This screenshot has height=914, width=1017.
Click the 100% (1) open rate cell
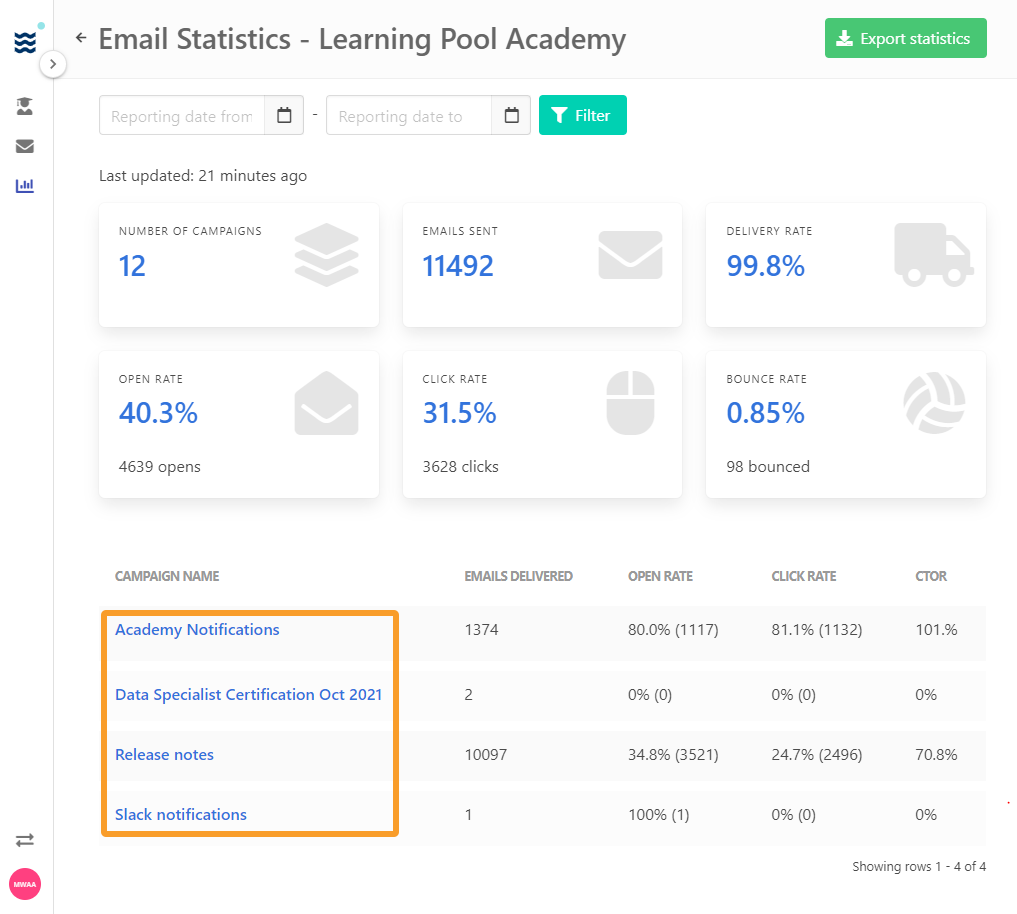click(658, 815)
